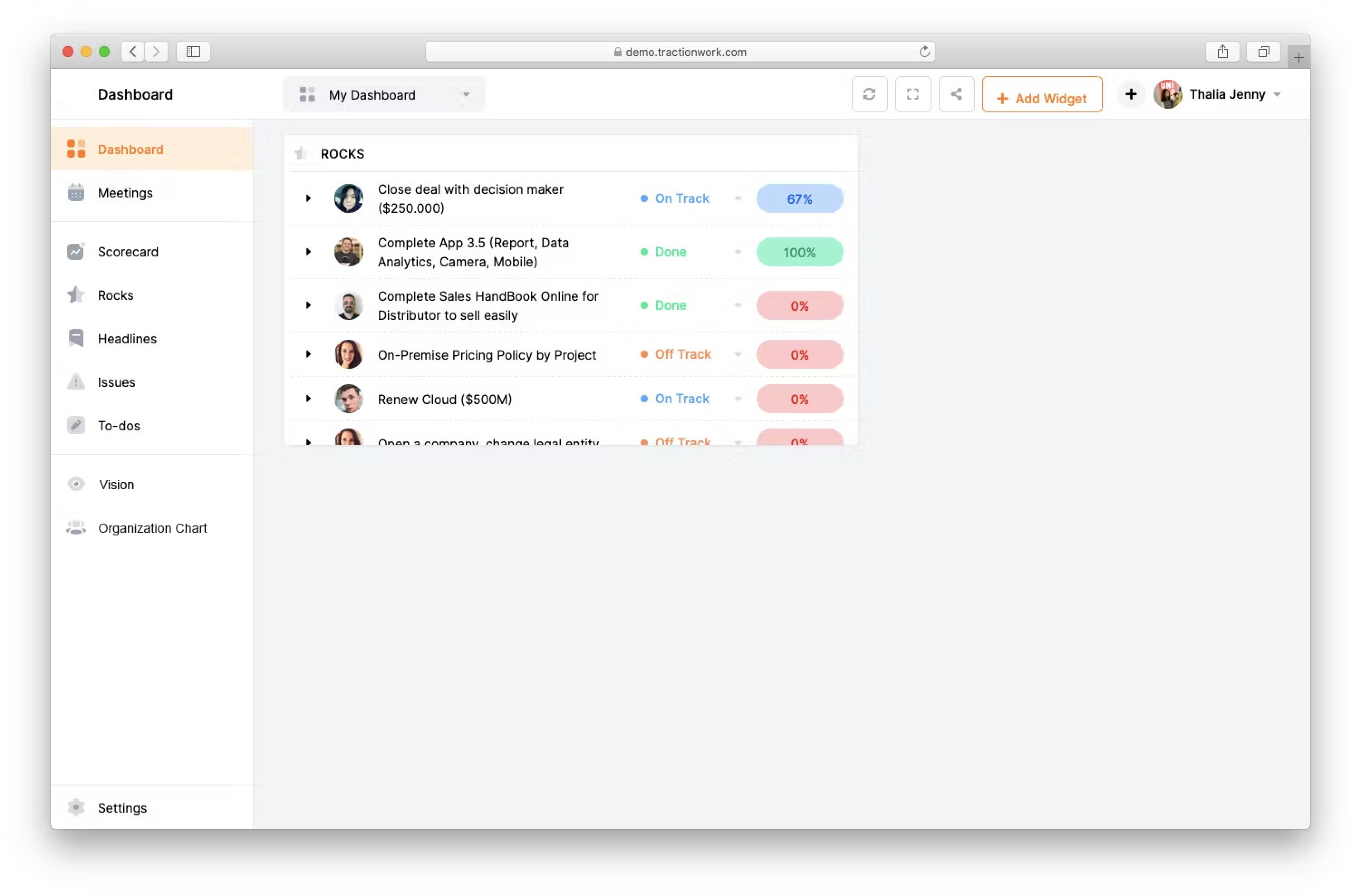The height and width of the screenshot is (896, 1361).
Task: Expand the Renew Cloud rock row
Action: point(308,399)
